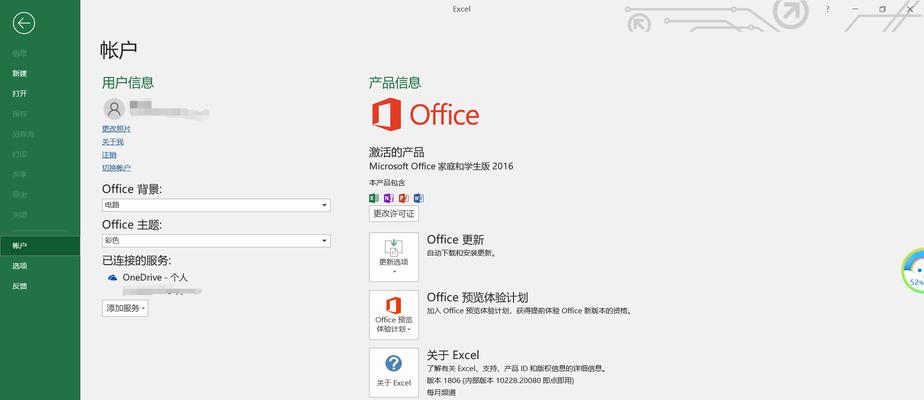Open 选项 in the sidebar
Viewport: 924px width, 400px height.
pyautogui.click(x=19, y=266)
